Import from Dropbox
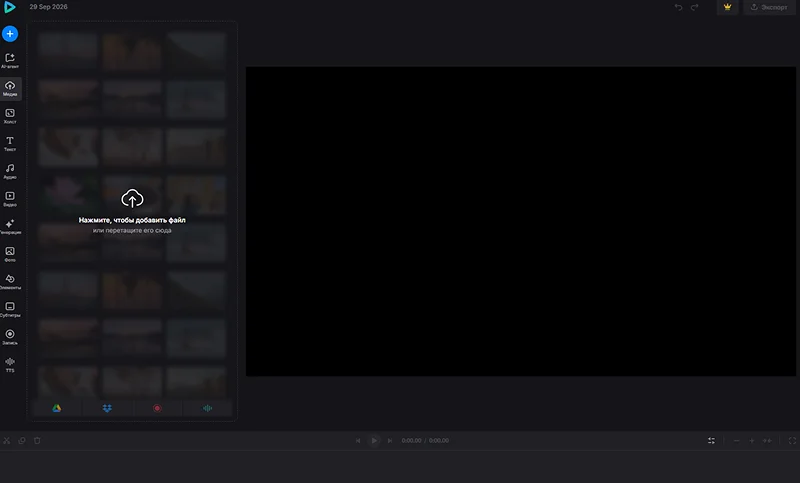The image size is (800, 483). pyautogui.click(x=107, y=408)
